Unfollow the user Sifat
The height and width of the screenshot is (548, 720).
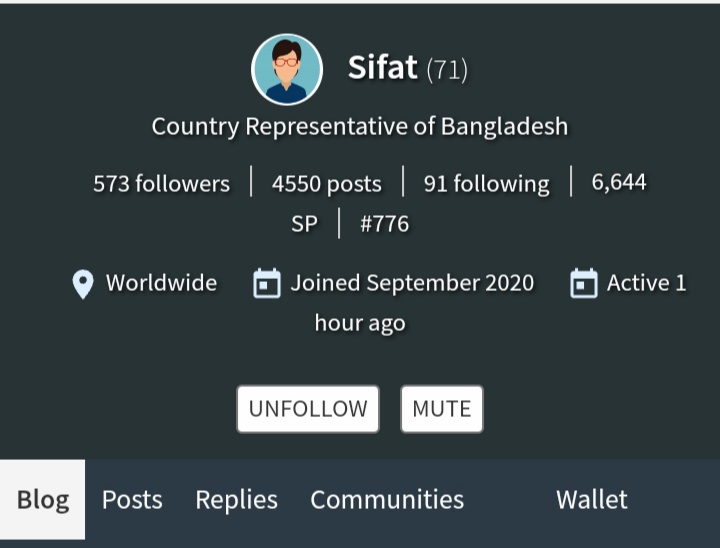coord(308,409)
